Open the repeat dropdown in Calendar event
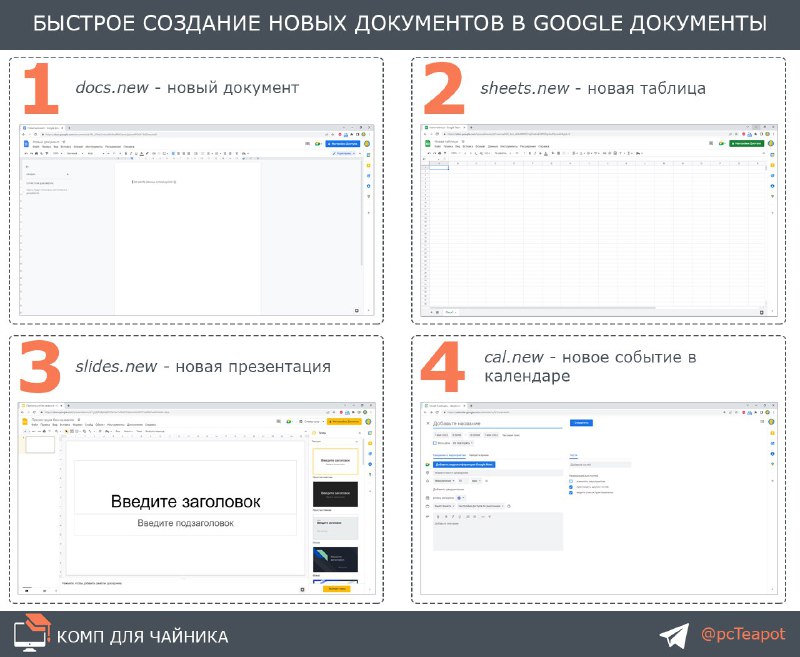This screenshot has width=800, height=657. 462,443
